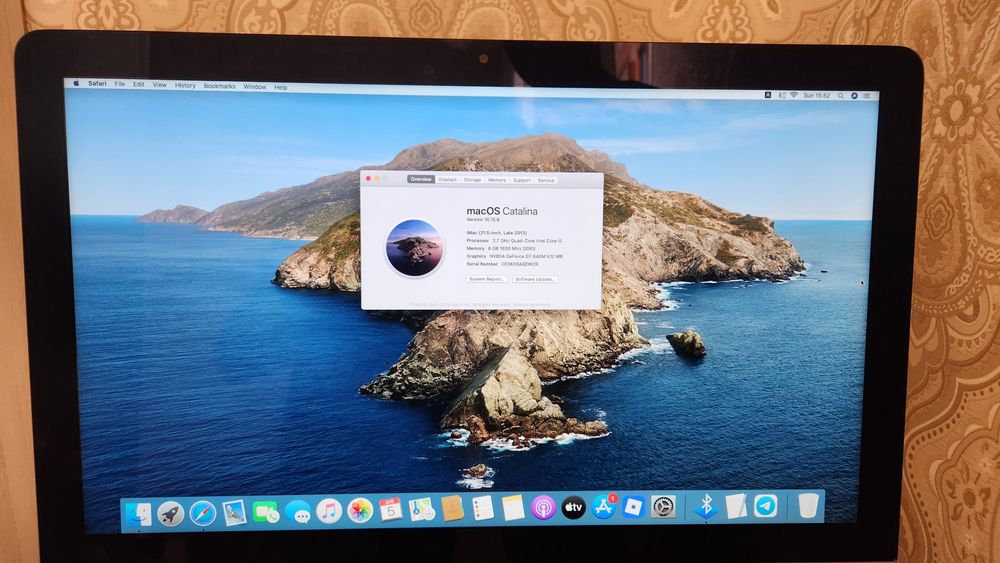Screen dimensions: 1000x563
Task: Click the menu bar clock Sun 15:52
Action: point(817,96)
